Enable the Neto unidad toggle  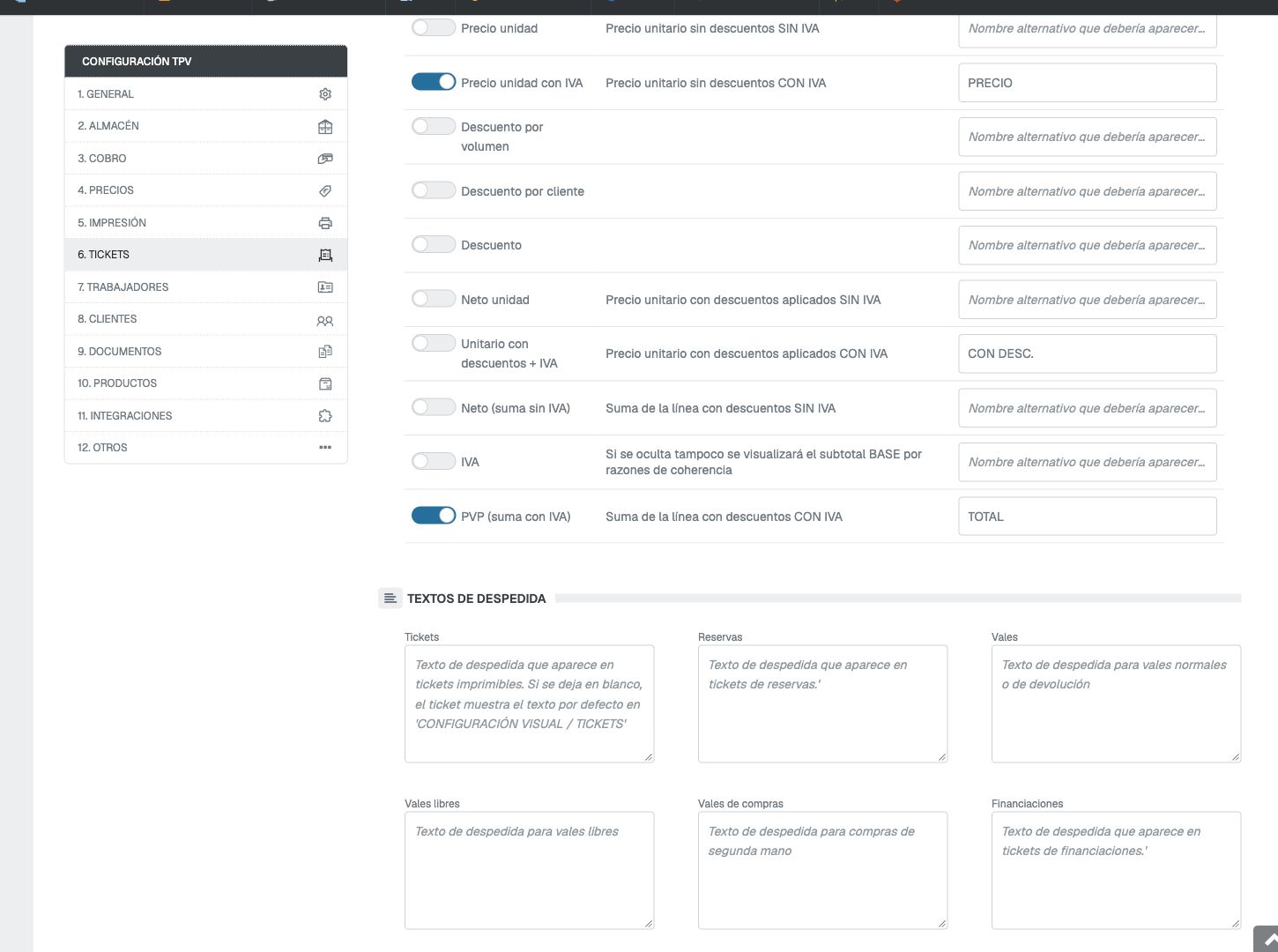(x=434, y=299)
